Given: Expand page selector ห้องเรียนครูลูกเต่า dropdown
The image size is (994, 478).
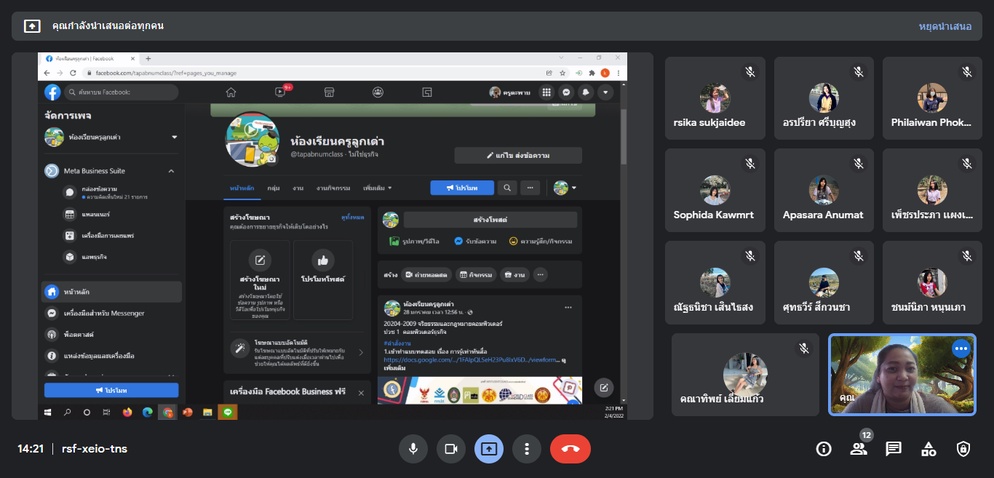Looking at the screenshot, I should pos(174,137).
